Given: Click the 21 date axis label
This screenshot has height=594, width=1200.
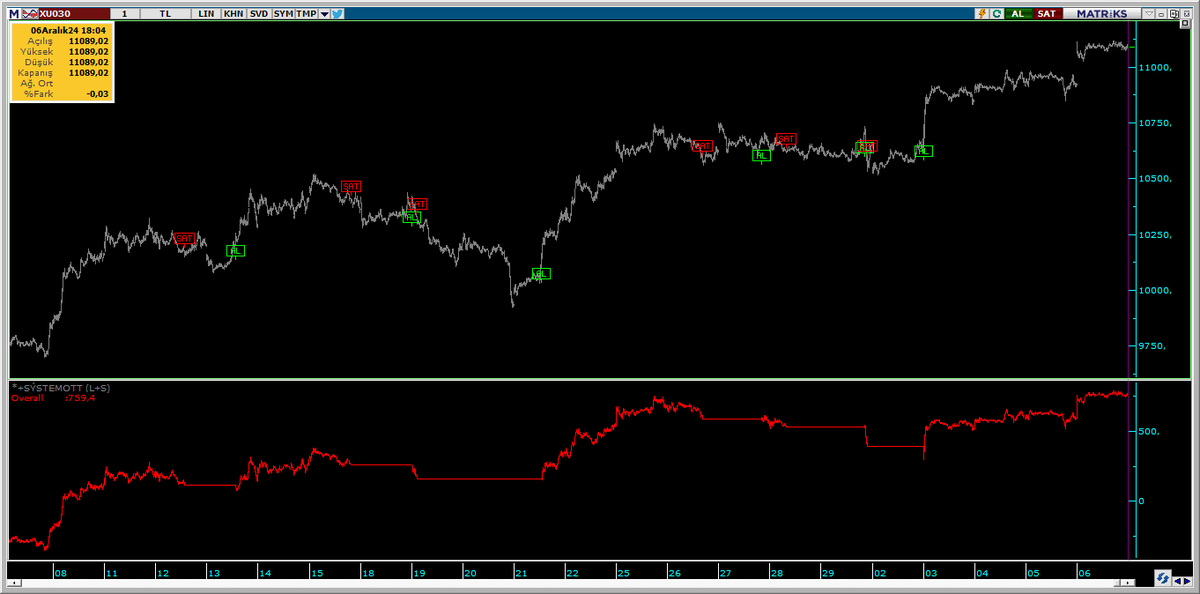Looking at the screenshot, I should coord(521,573).
